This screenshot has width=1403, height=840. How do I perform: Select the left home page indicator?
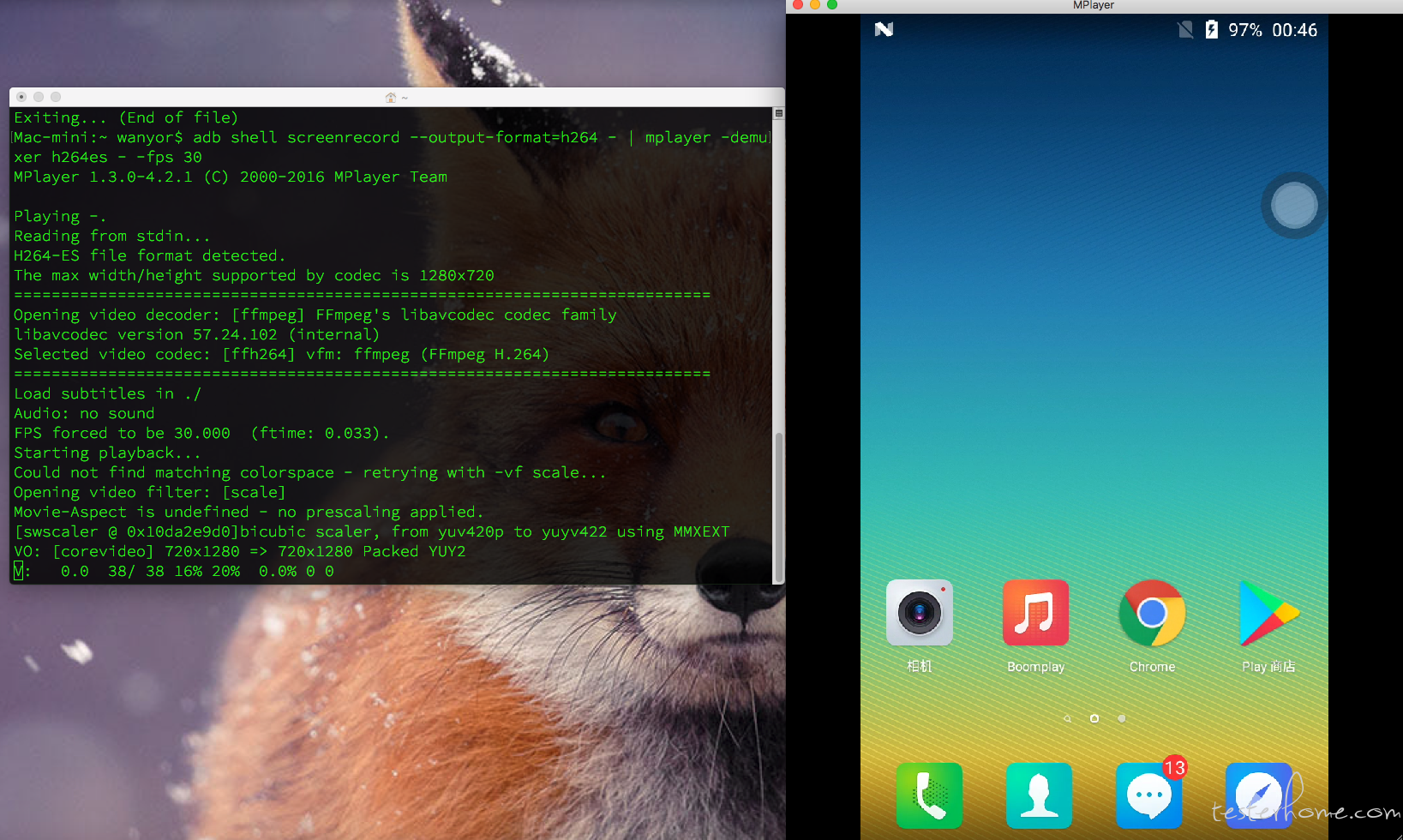coord(1067,718)
